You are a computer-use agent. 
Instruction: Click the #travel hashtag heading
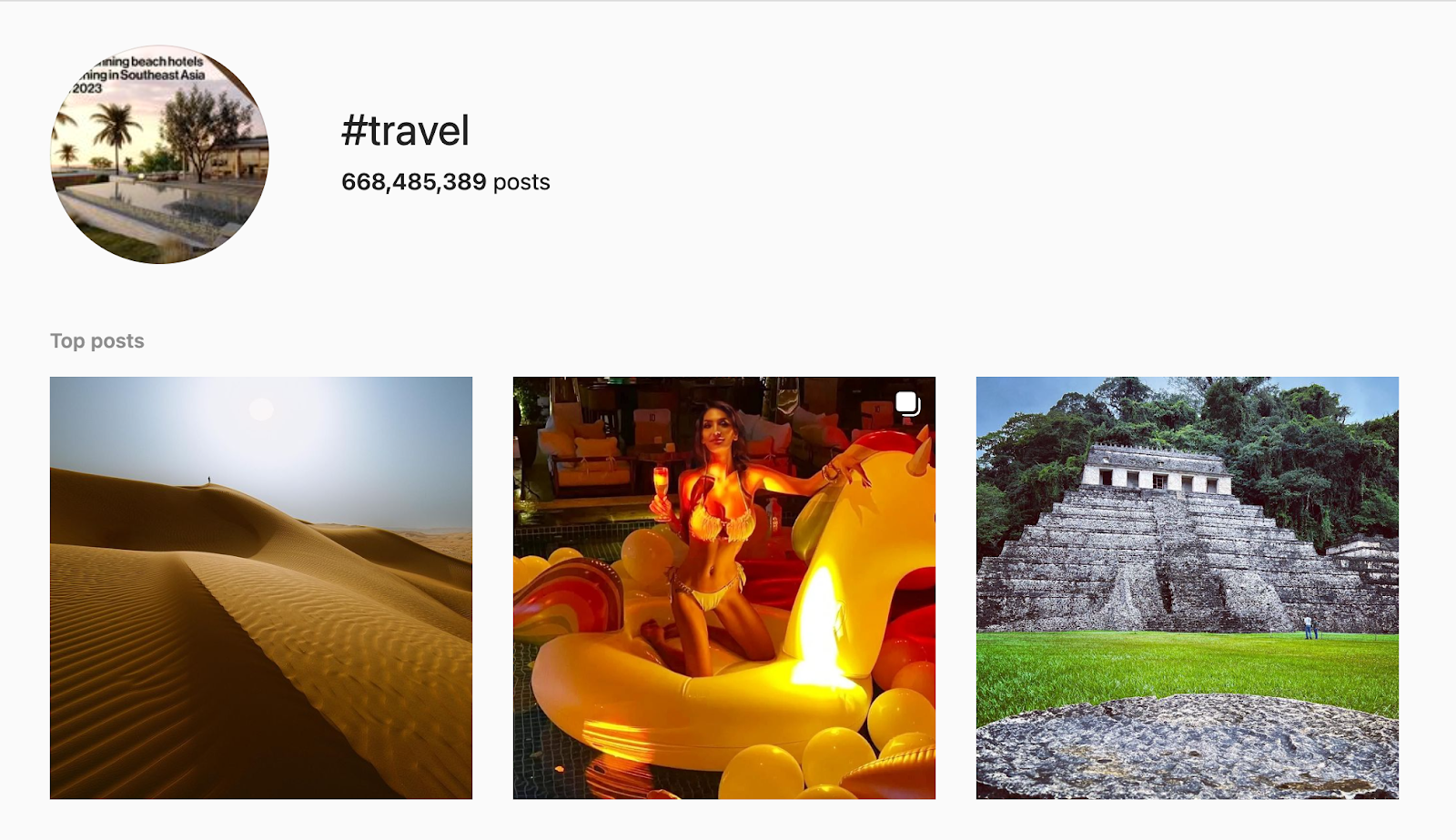pyautogui.click(x=405, y=131)
